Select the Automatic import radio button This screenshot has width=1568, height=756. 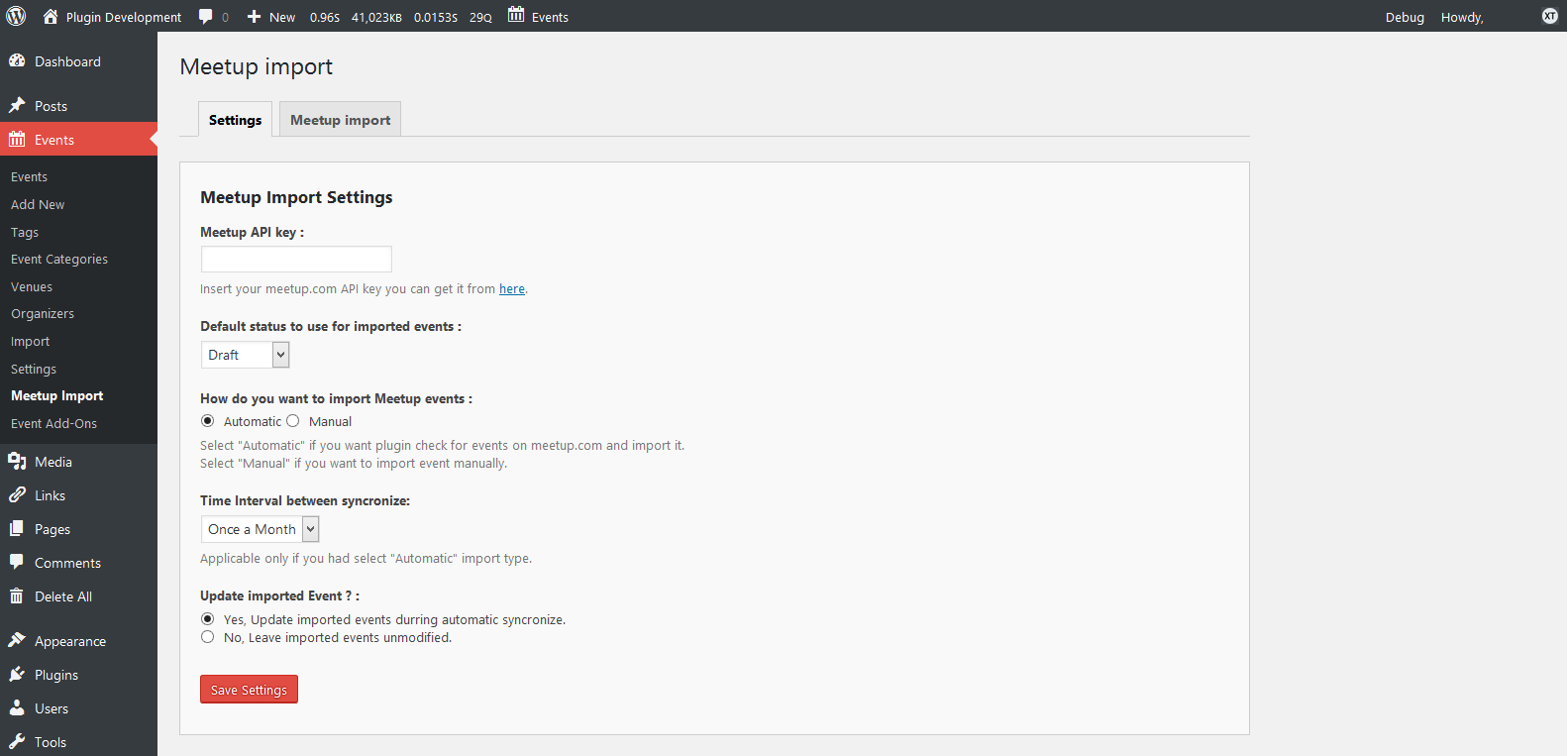(208, 421)
